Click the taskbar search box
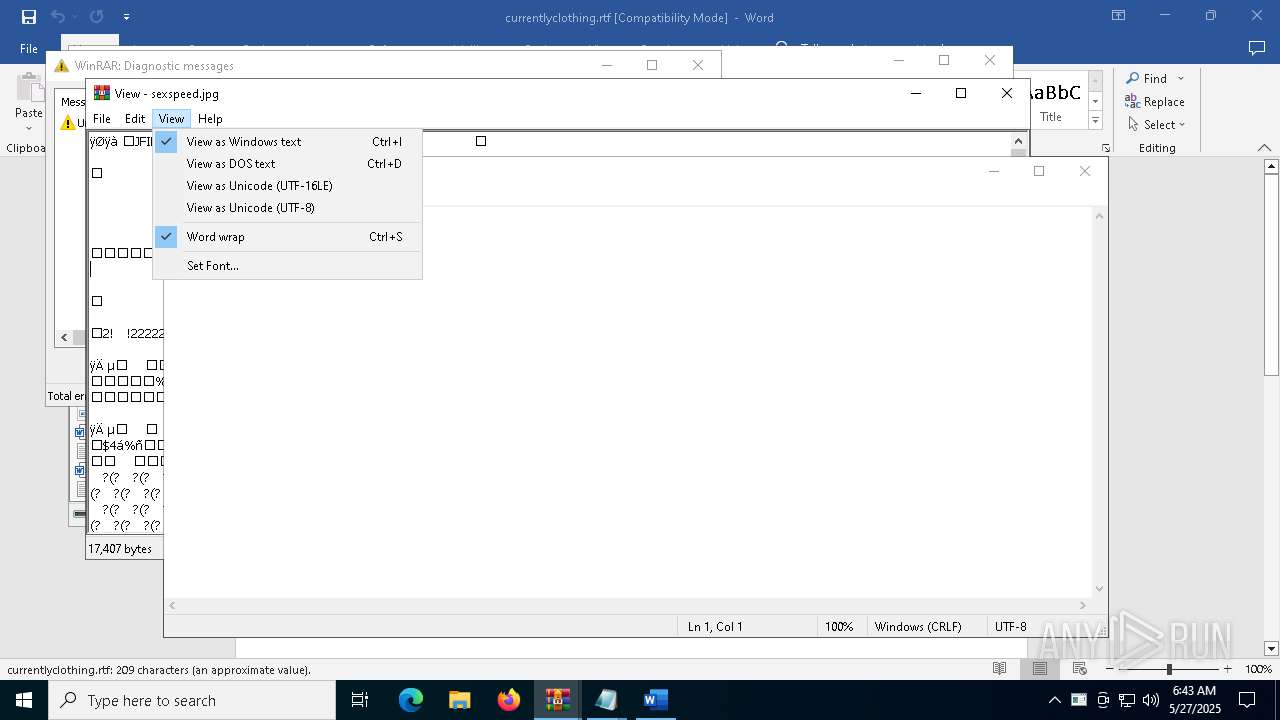This screenshot has width=1280, height=720. tap(192, 700)
